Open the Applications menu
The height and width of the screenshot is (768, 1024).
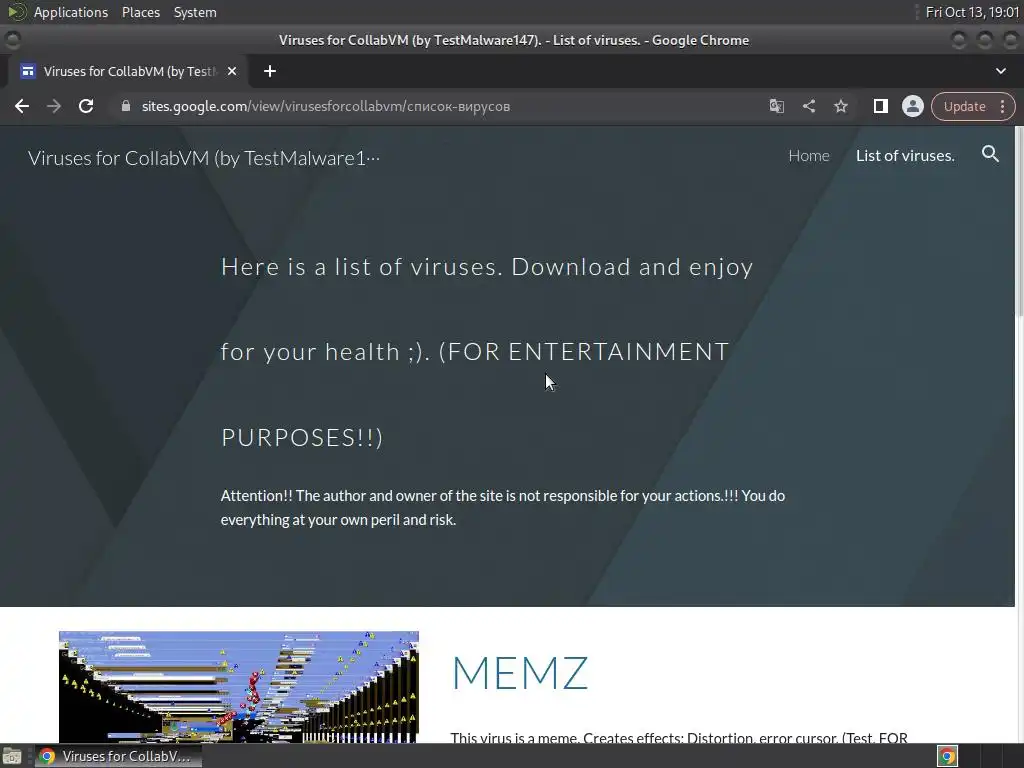tap(71, 12)
